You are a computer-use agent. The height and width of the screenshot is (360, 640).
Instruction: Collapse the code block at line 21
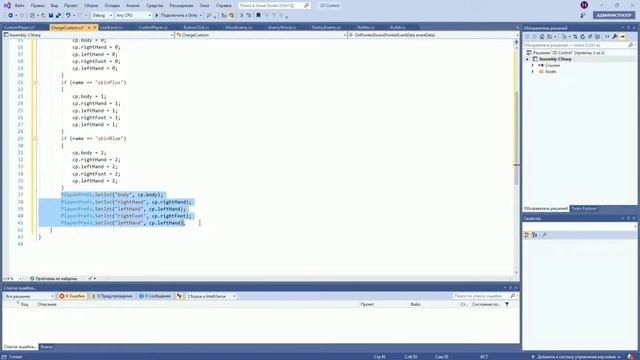pos(36,82)
